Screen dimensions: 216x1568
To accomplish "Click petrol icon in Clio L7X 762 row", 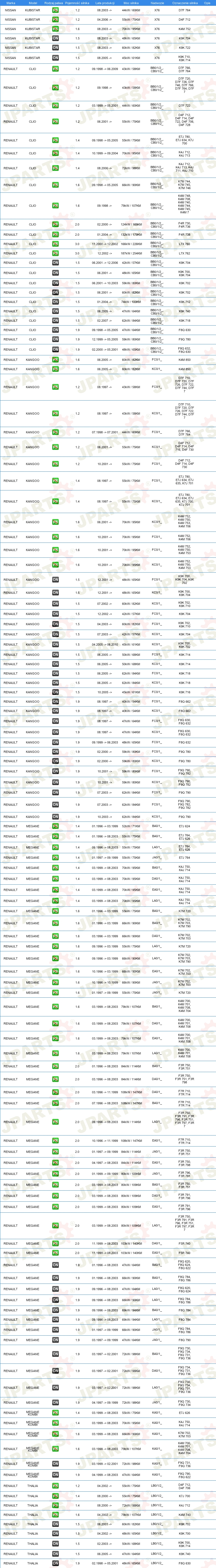I will tap(56, 253).
